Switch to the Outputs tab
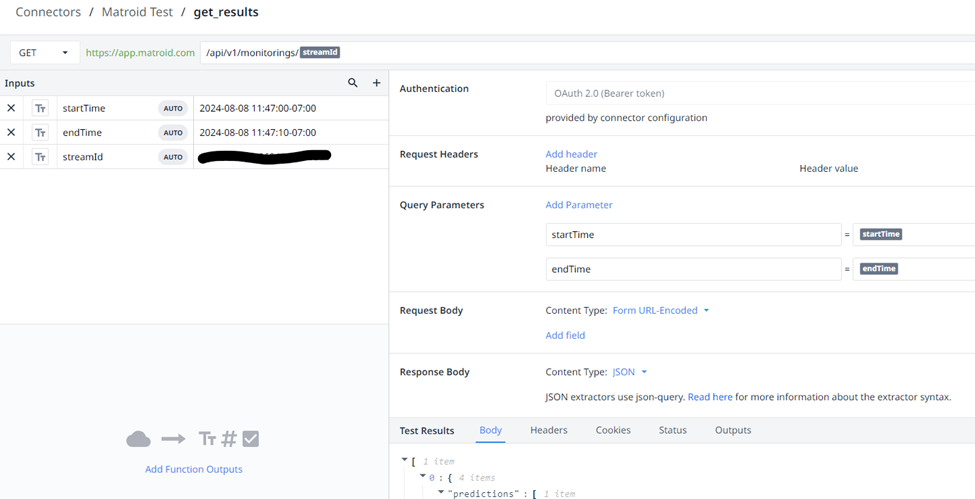Image resolution: width=975 pixels, height=499 pixels. [732, 430]
